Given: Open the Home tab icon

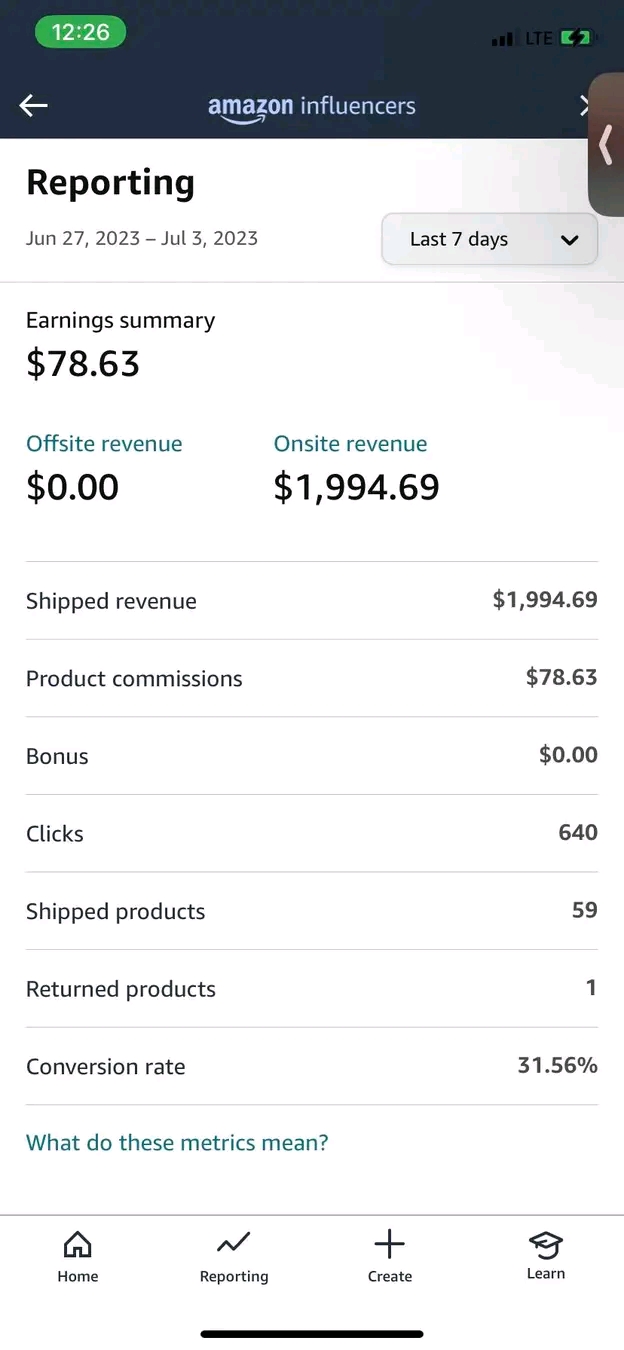Looking at the screenshot, I should (x=78, y=1245).
